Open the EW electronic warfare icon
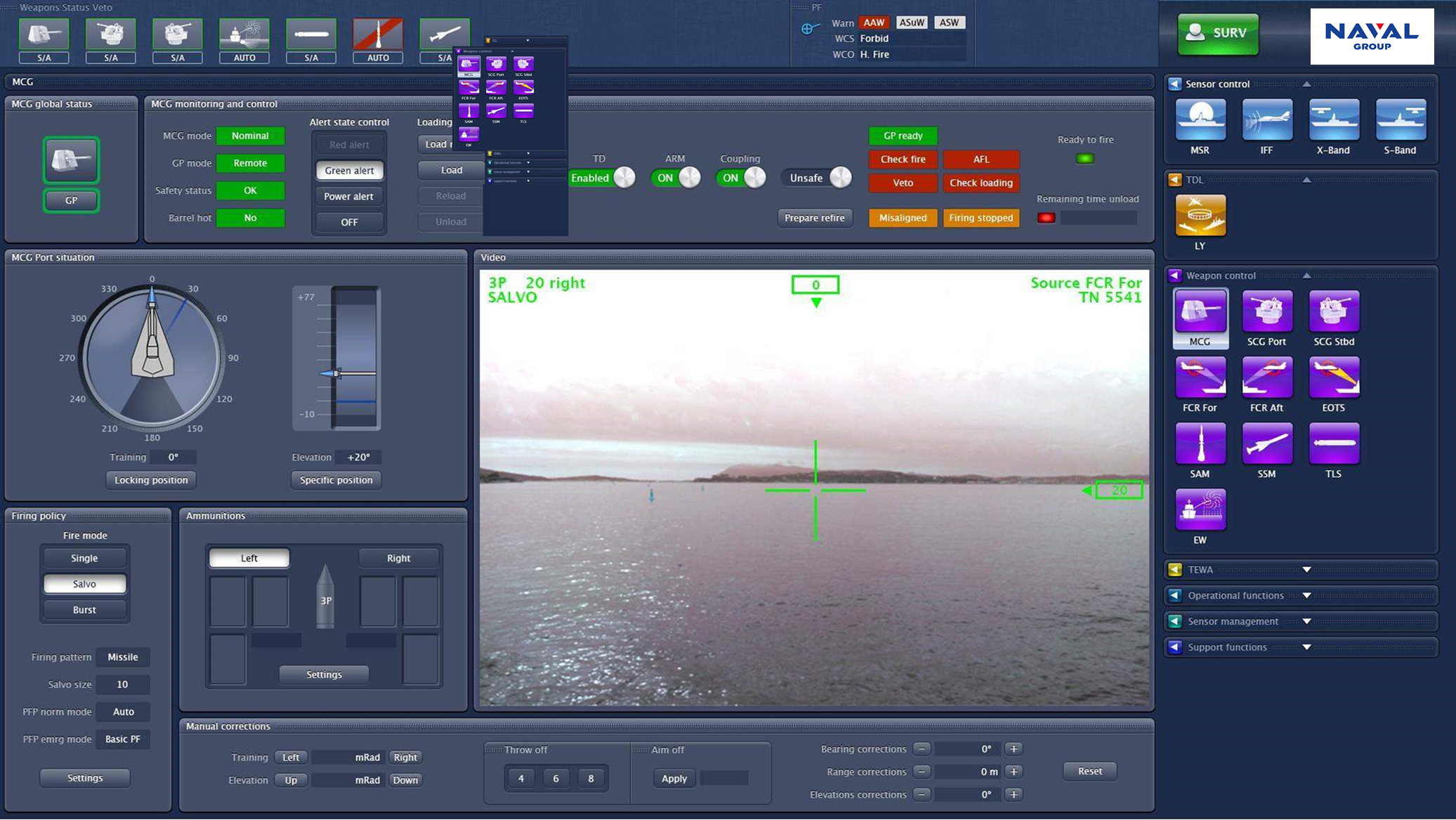Screen dimensions: 1456x820 point(1200,510)
